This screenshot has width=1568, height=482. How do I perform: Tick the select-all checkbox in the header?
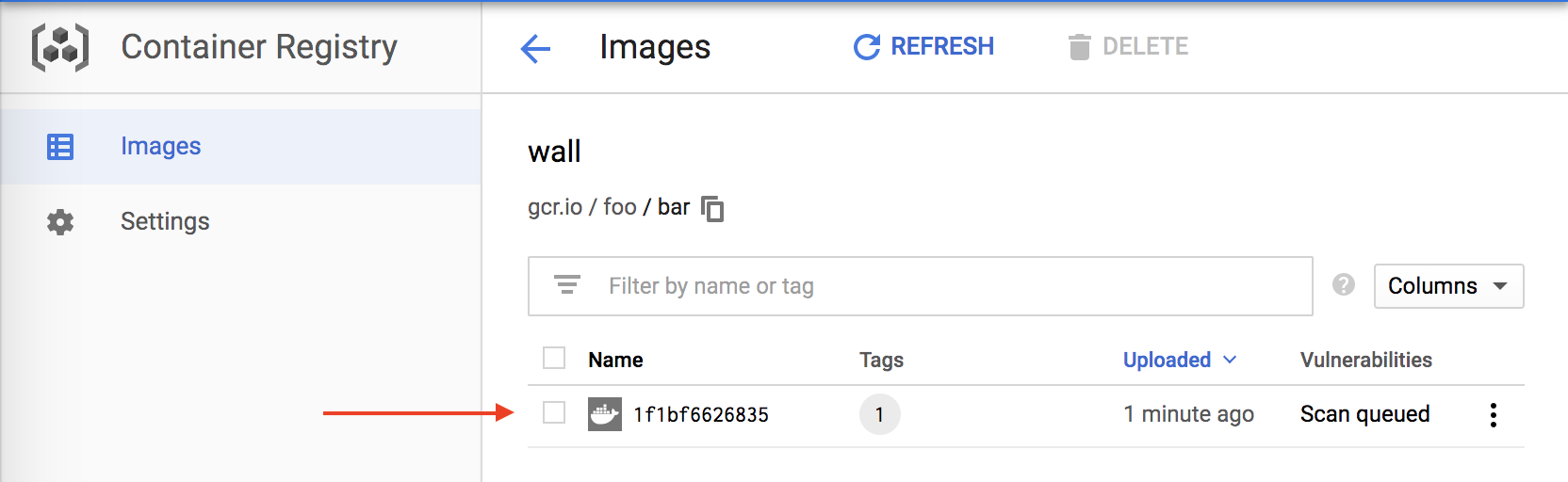point(554,359)
